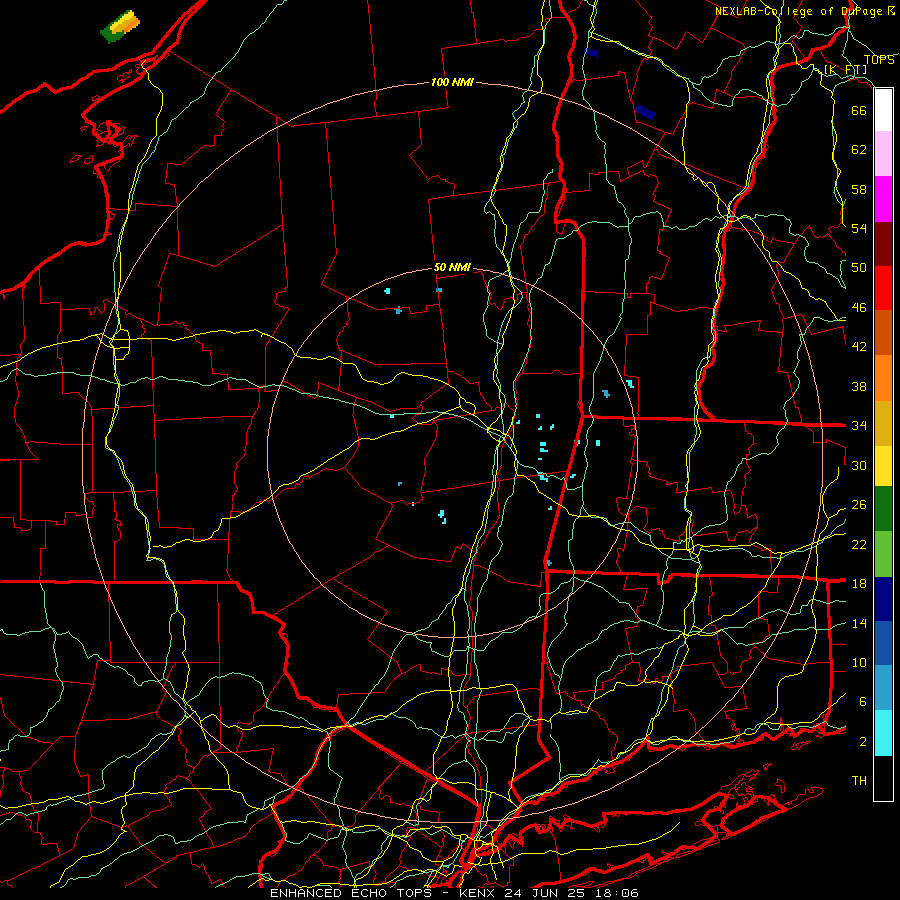Click the 2 legend value

click(x=863, y=741)
